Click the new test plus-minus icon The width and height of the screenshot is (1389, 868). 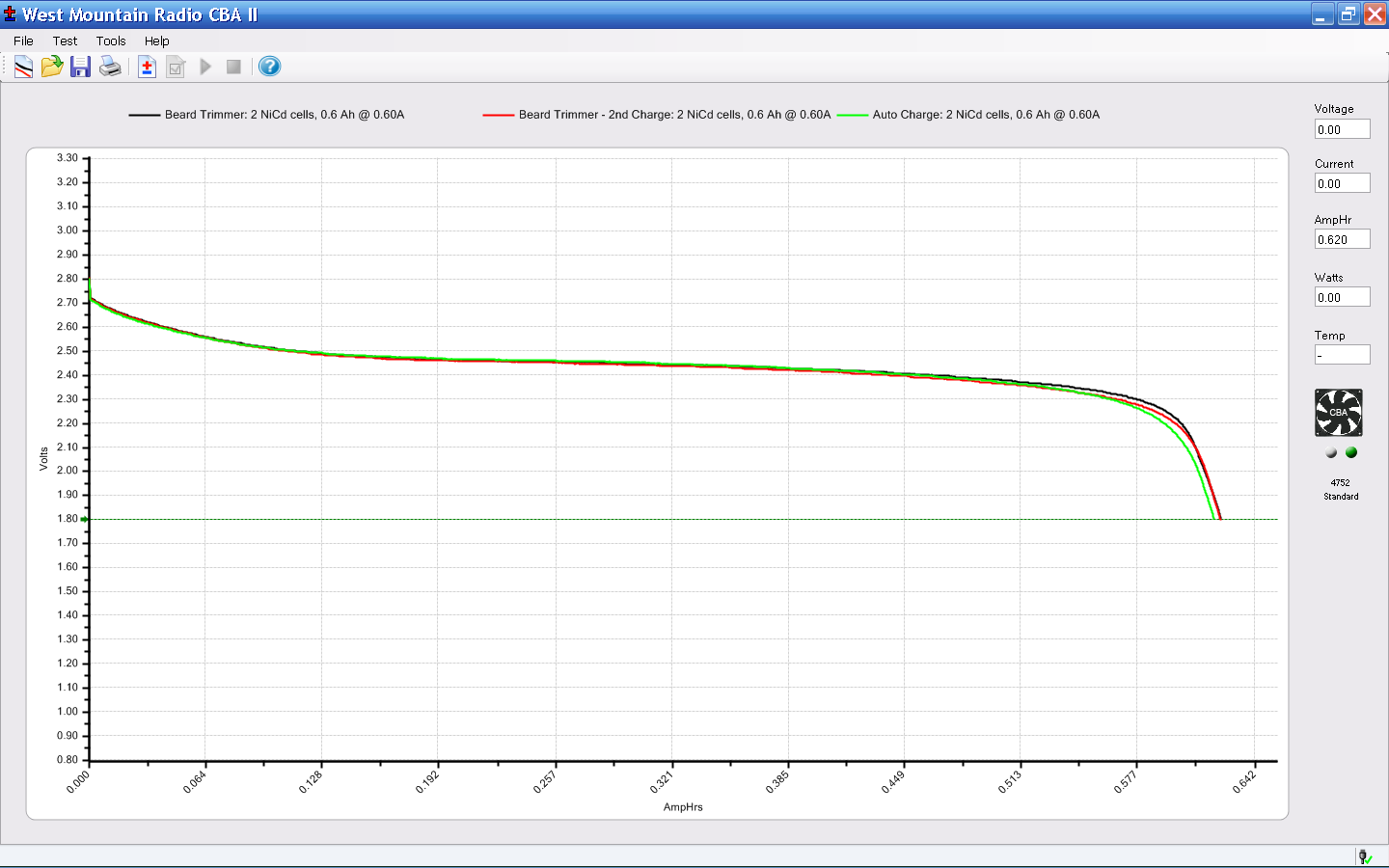[147, 67]
